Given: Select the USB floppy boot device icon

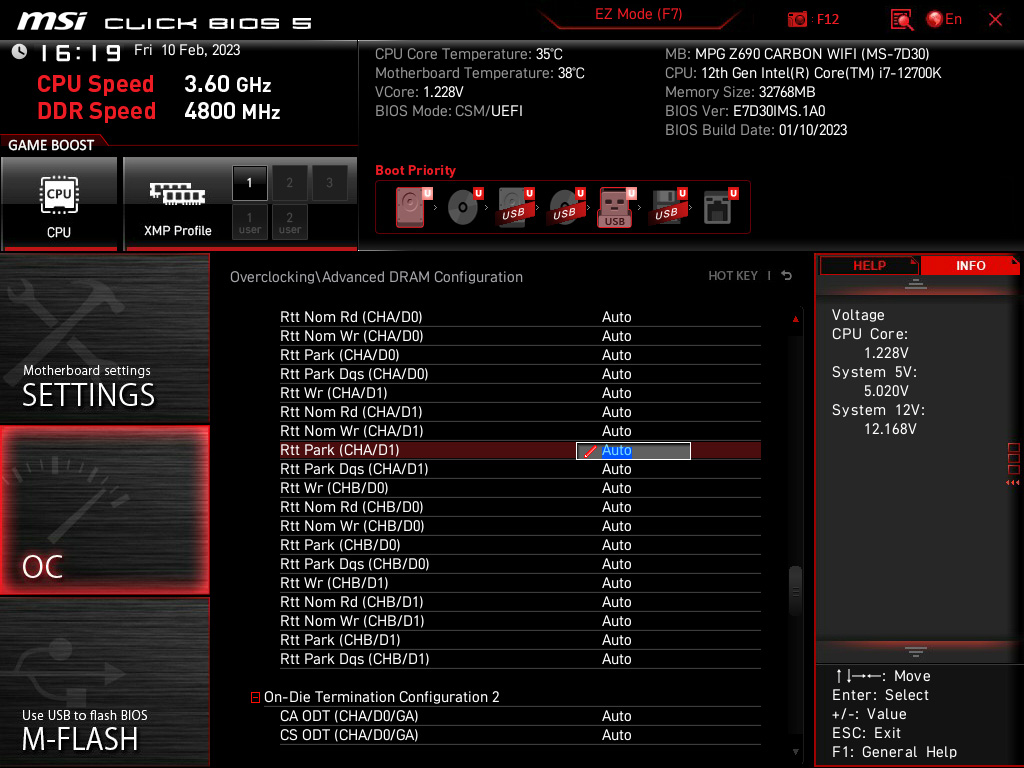Looking at the screenshot, I should point(667,207).
